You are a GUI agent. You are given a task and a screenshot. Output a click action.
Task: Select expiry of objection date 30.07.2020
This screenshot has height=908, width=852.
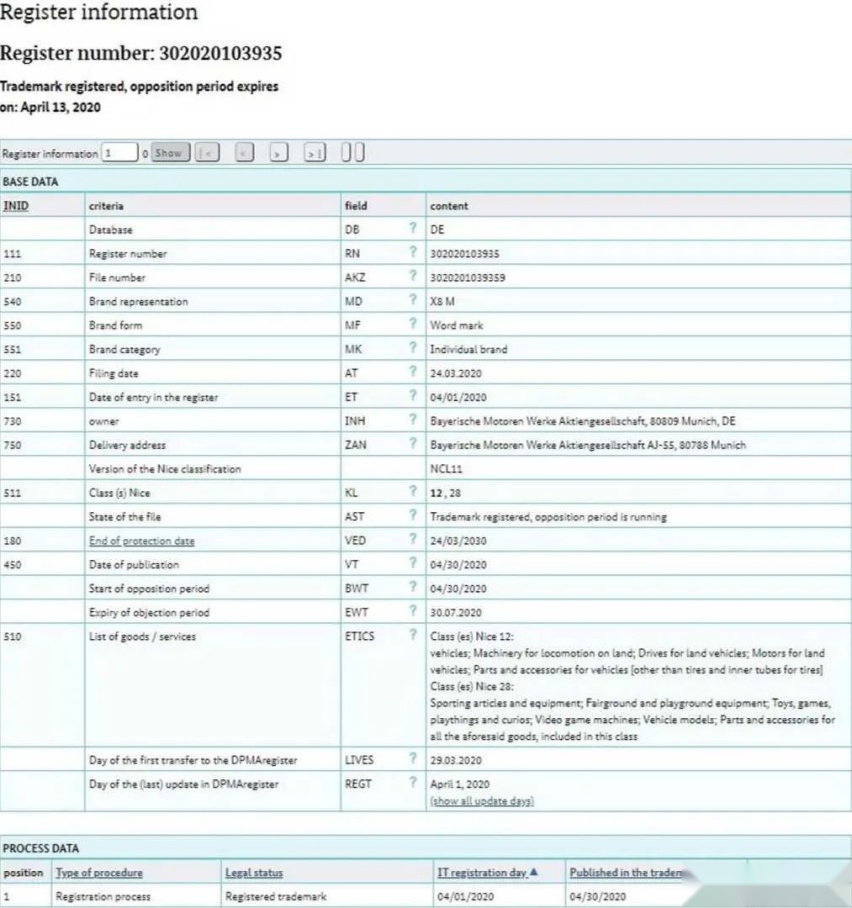click(x=456, y=613)
